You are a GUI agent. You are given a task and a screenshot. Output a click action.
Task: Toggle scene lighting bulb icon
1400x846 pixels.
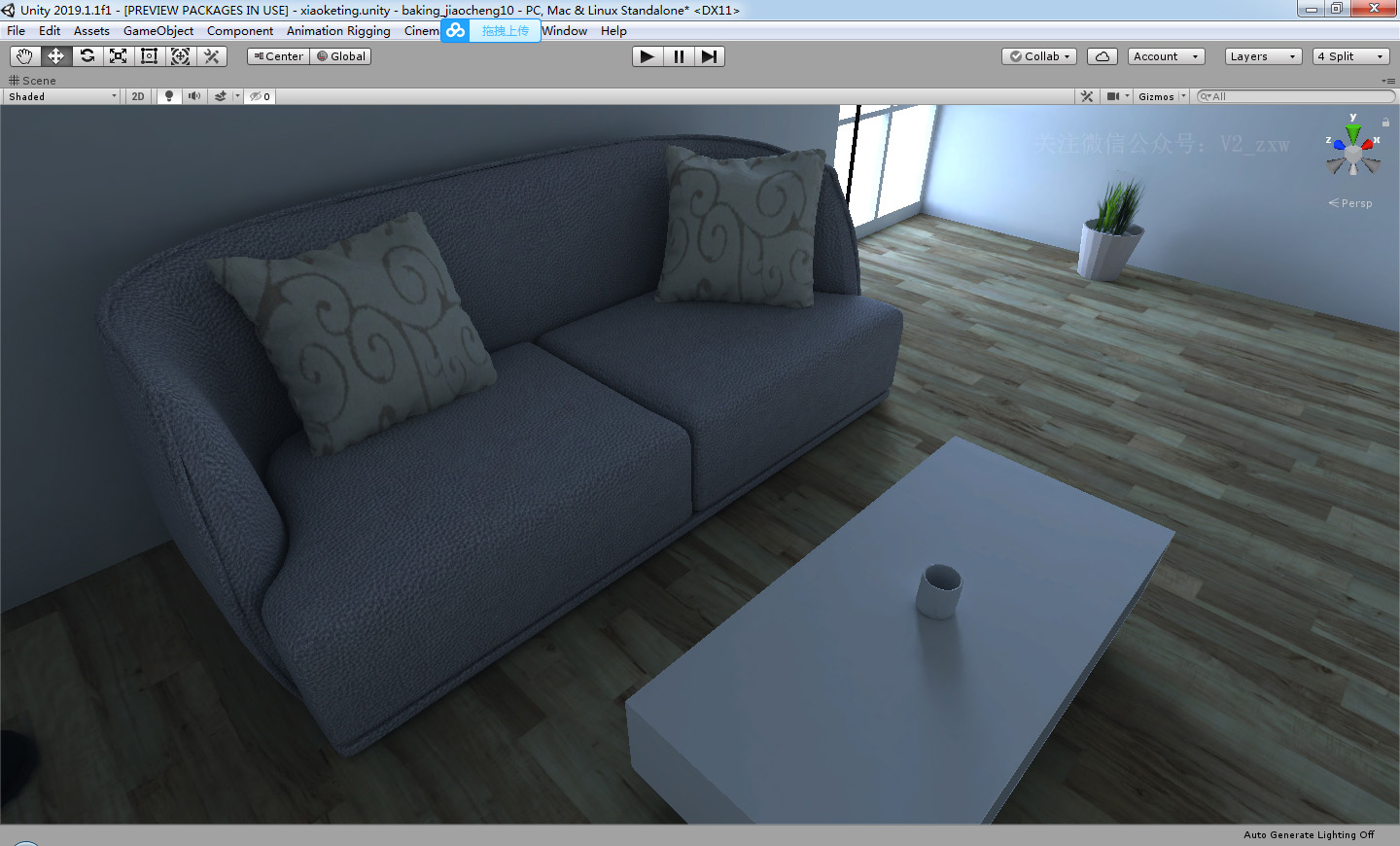coord(169,96)
